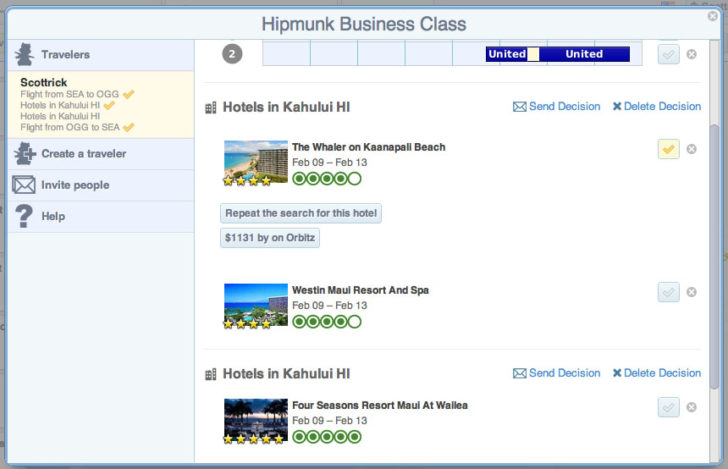Image resolution: width=728 pixels, height=469 pixels.
Task: Open the Four Seasons Resort photo thumbnail
Action: pyautogui.click(x=256, y=420)
